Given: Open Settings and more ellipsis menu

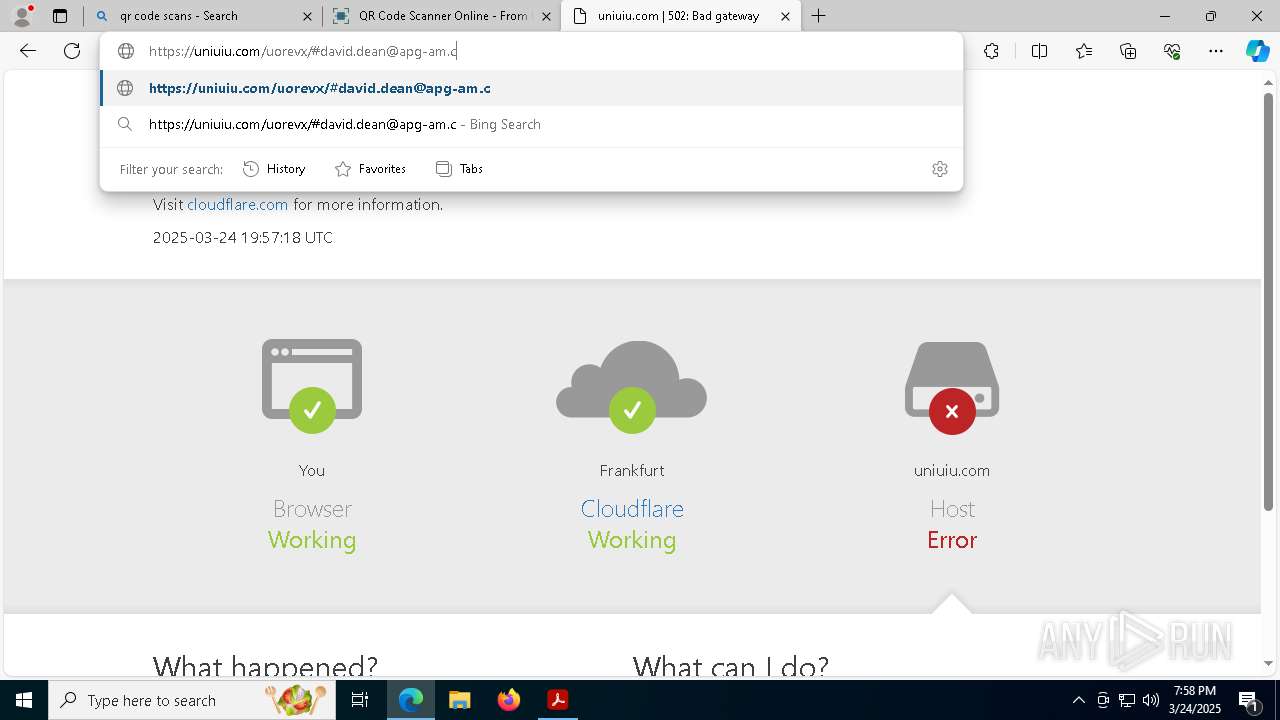Looking at the screenshot, I should point(1216,51).
